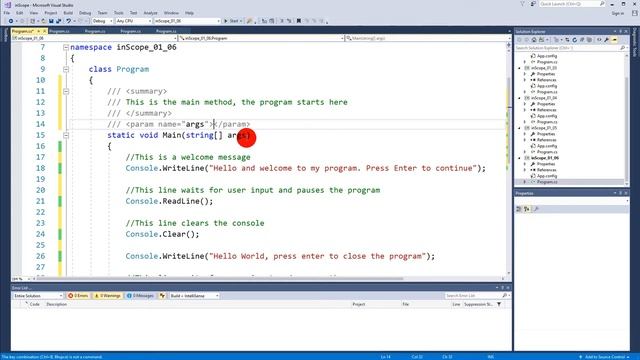Click the Error List filter funnel icon
The image size is (640, 360).
(x=499, y=304)
